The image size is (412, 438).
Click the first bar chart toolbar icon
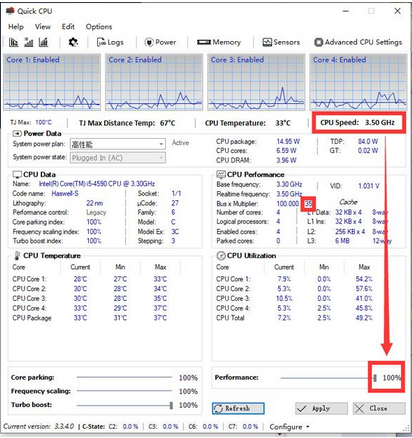pos(13,42)
